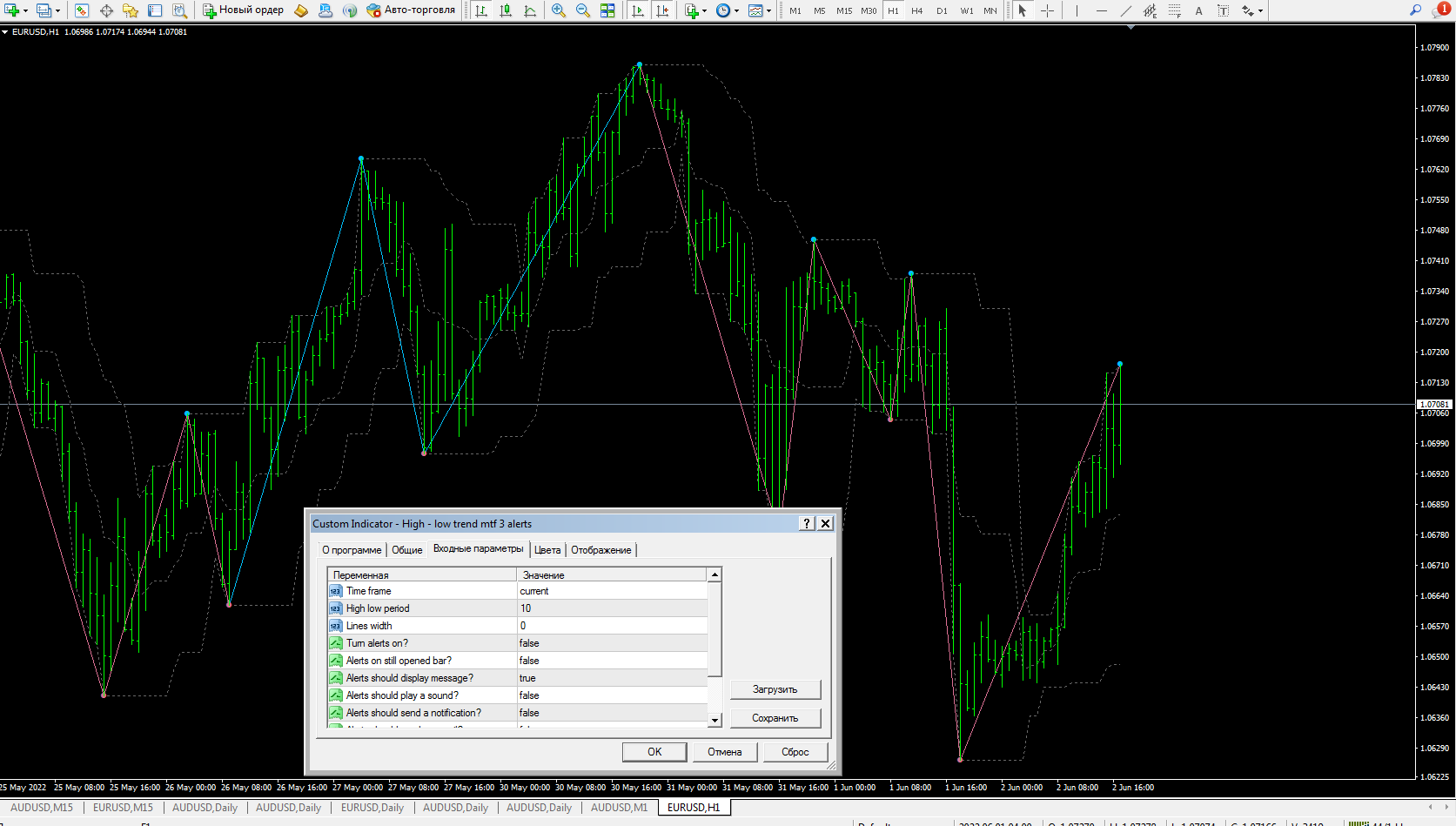Open search with the magnifying glass

coord(1415,10)
